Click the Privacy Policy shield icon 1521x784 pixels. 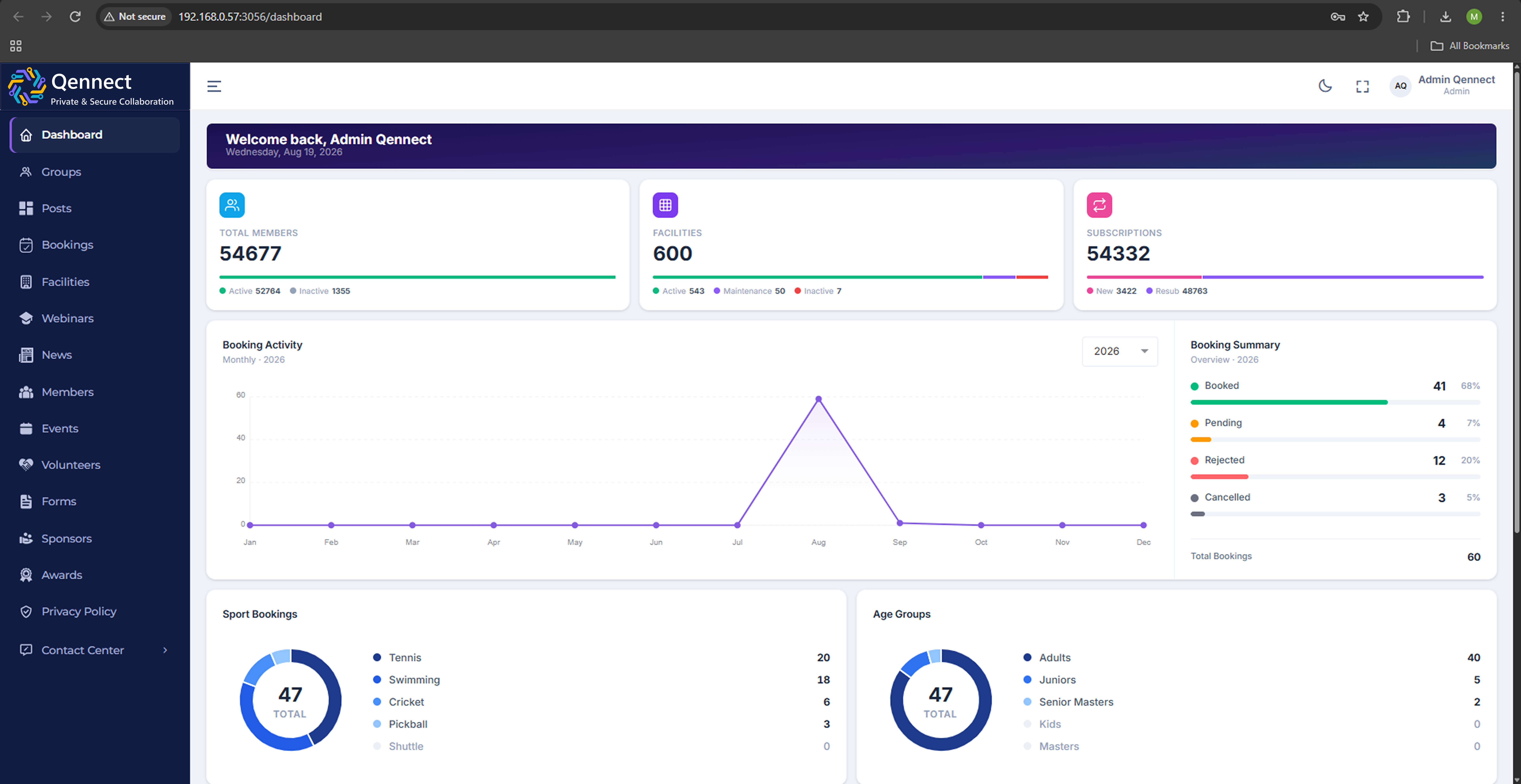(26, 612)
